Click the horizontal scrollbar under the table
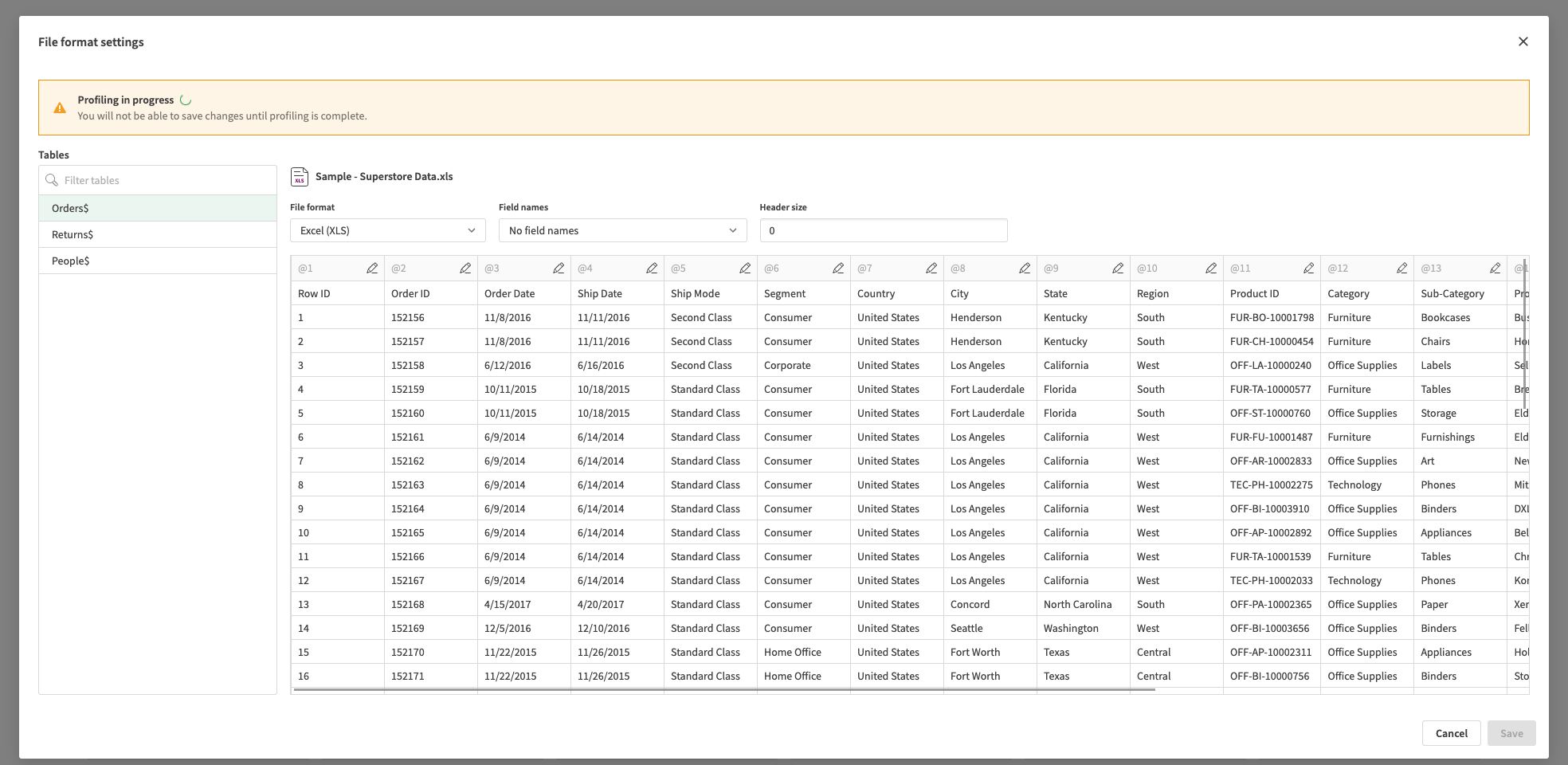 [723, 690]
